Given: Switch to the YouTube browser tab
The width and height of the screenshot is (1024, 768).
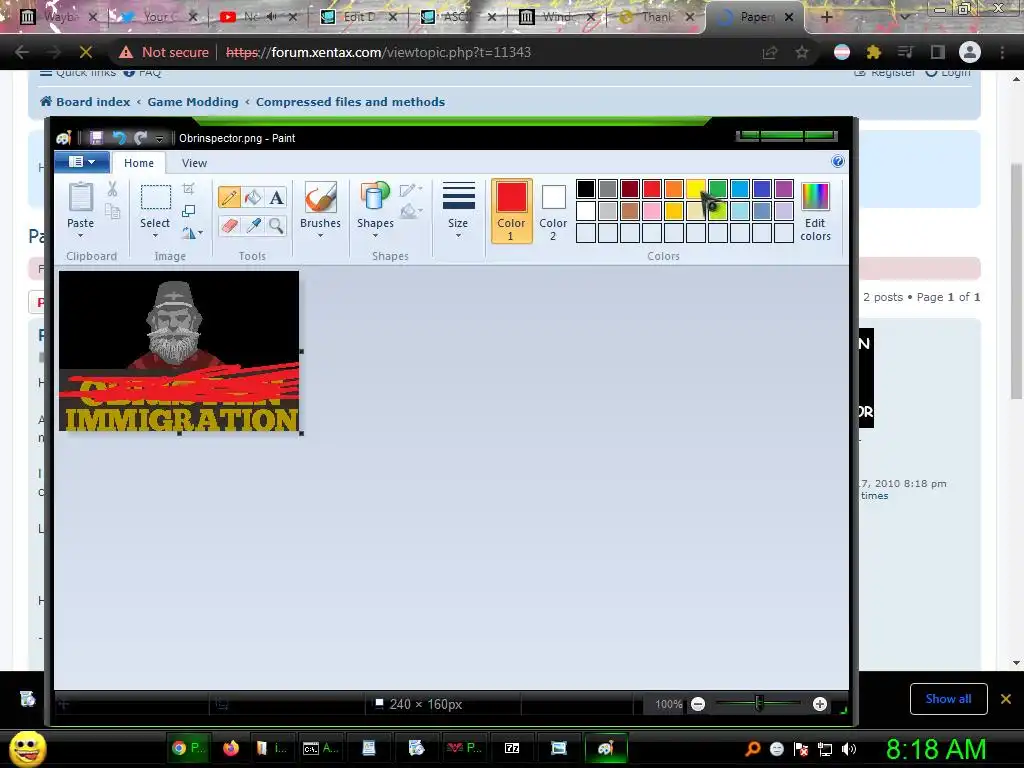Looking at the screenshot, I should pyautogui.click(x=259, y=17).
